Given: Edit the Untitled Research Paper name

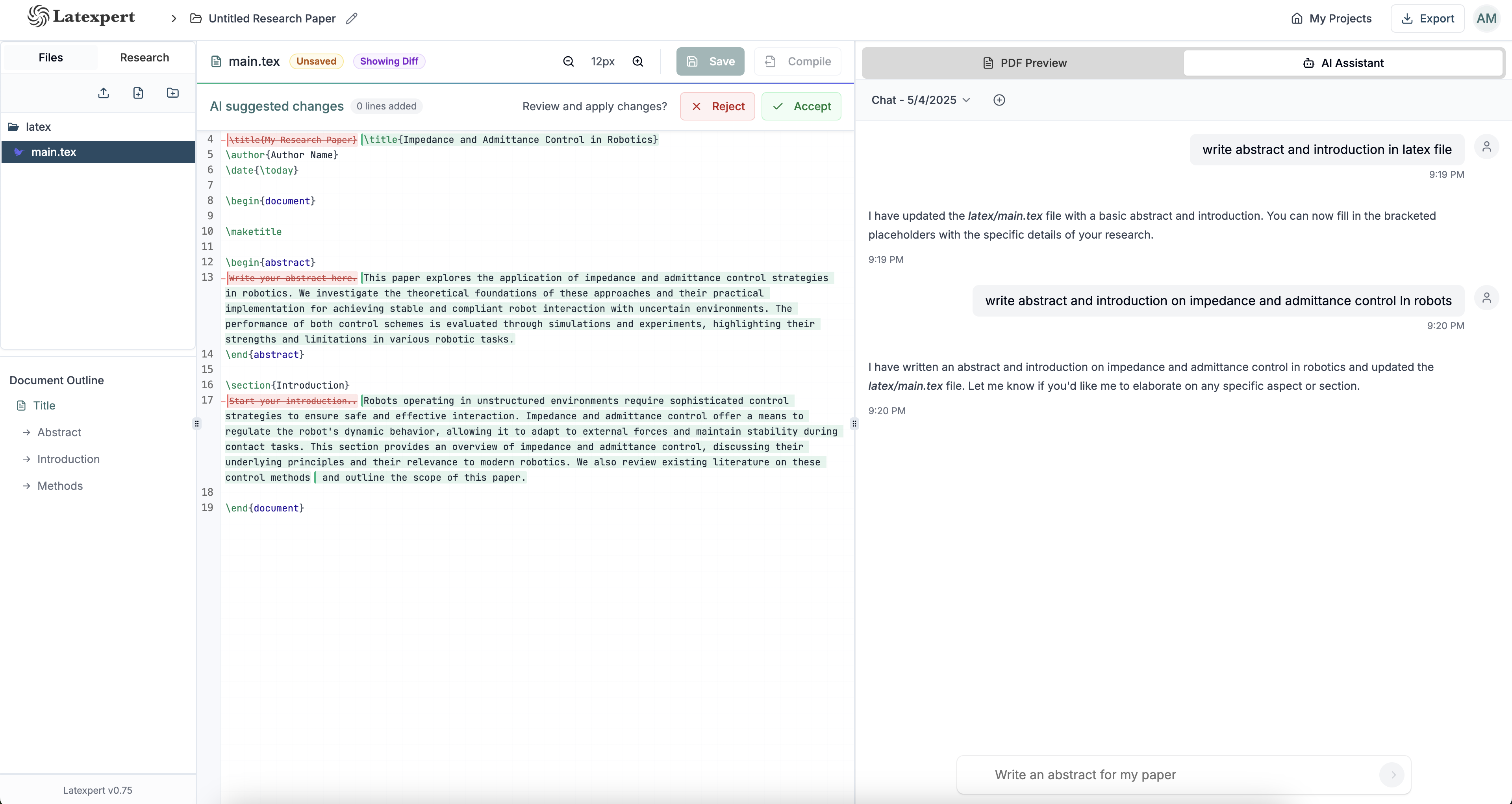Looking at the screenshot, I should click(x=352, y=18).
